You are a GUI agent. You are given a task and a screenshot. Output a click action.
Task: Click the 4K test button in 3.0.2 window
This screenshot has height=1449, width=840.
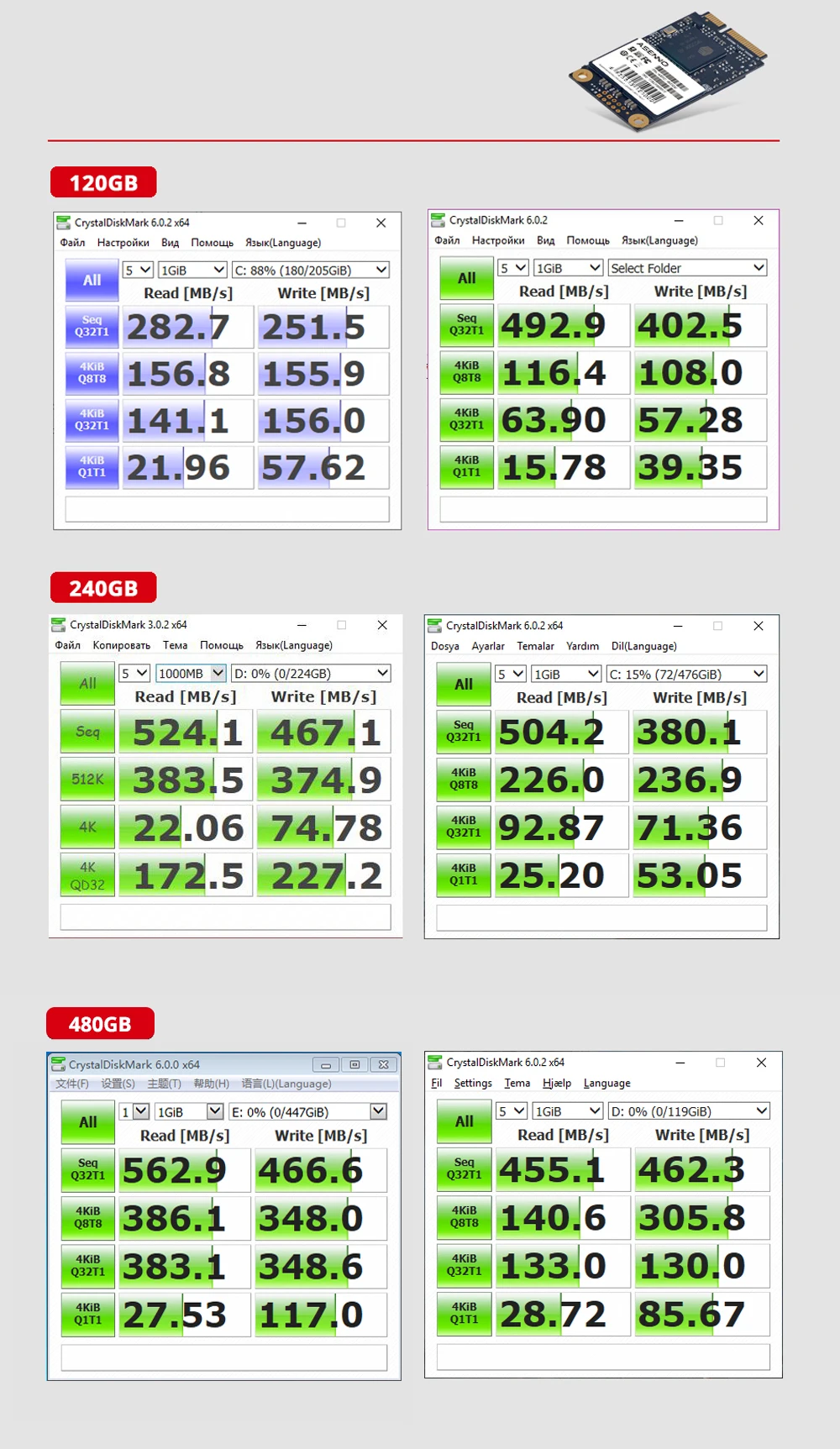(87, 827)
